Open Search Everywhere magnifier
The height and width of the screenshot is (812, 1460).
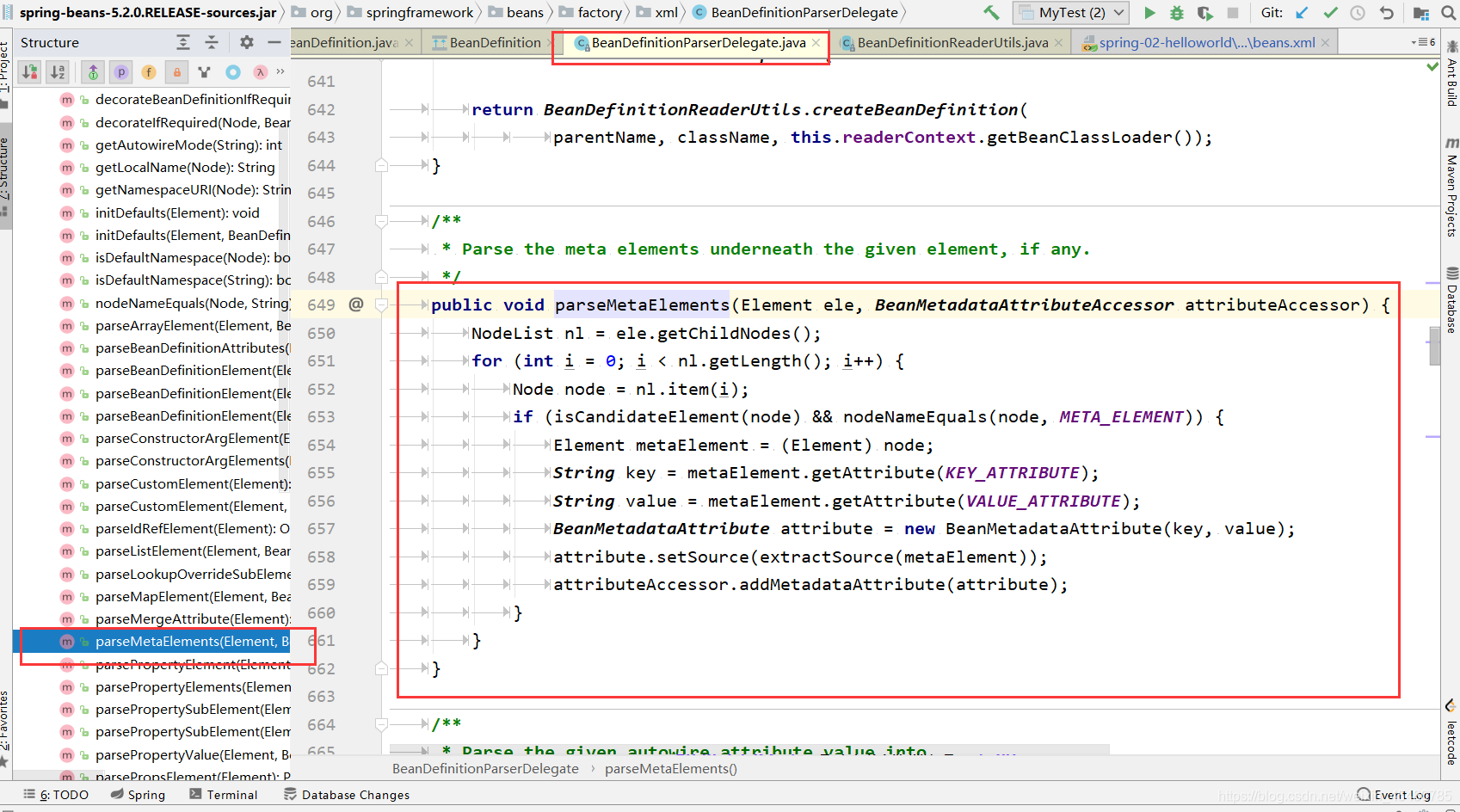(x=1450, y=13)
